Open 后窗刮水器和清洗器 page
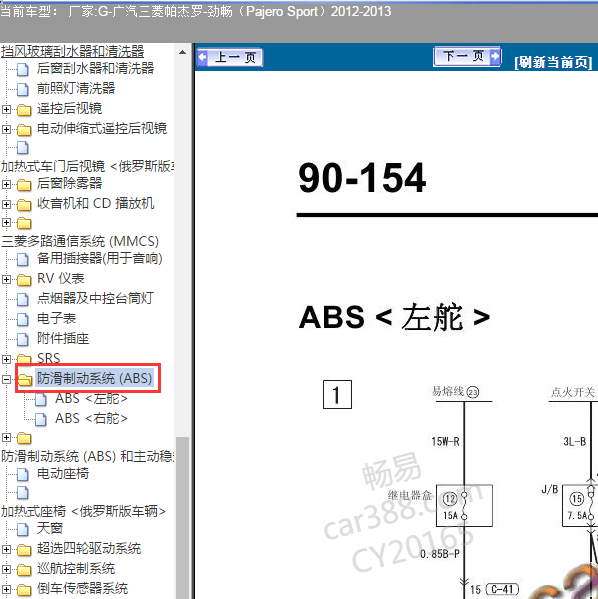The image size is (598, 599). (x=96, y=68)
